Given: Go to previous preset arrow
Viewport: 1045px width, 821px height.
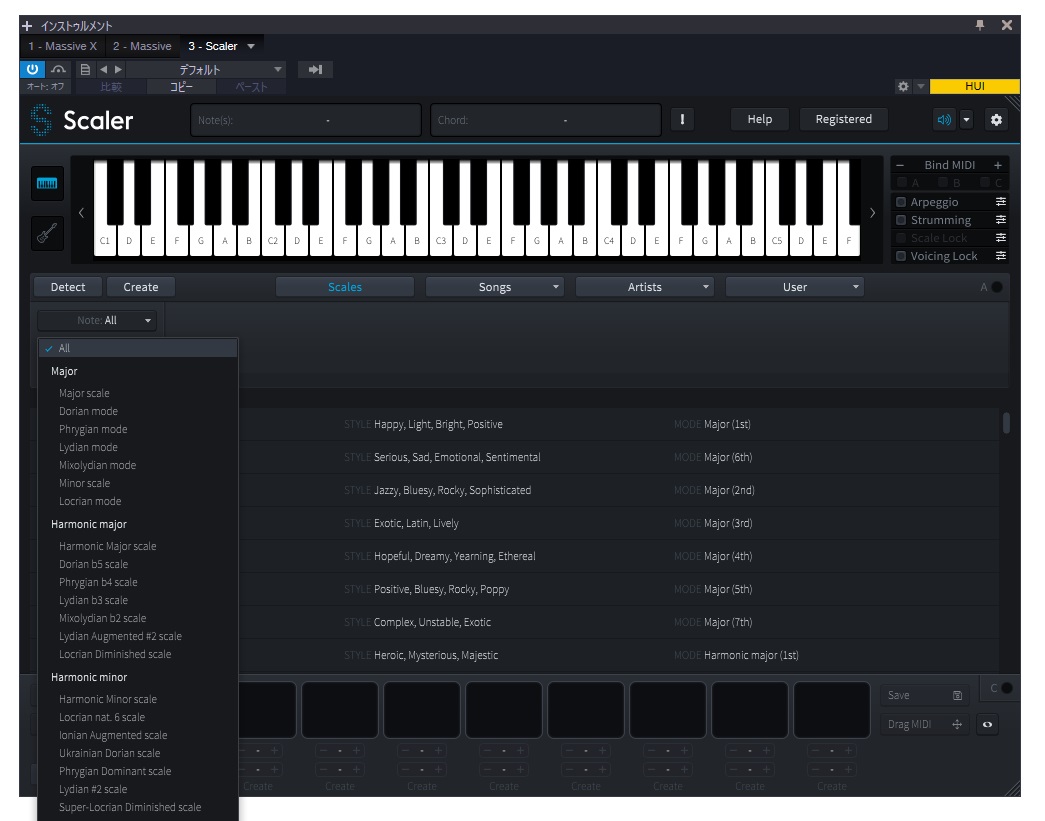Looking at the screenshot, I should click(103, 69).
